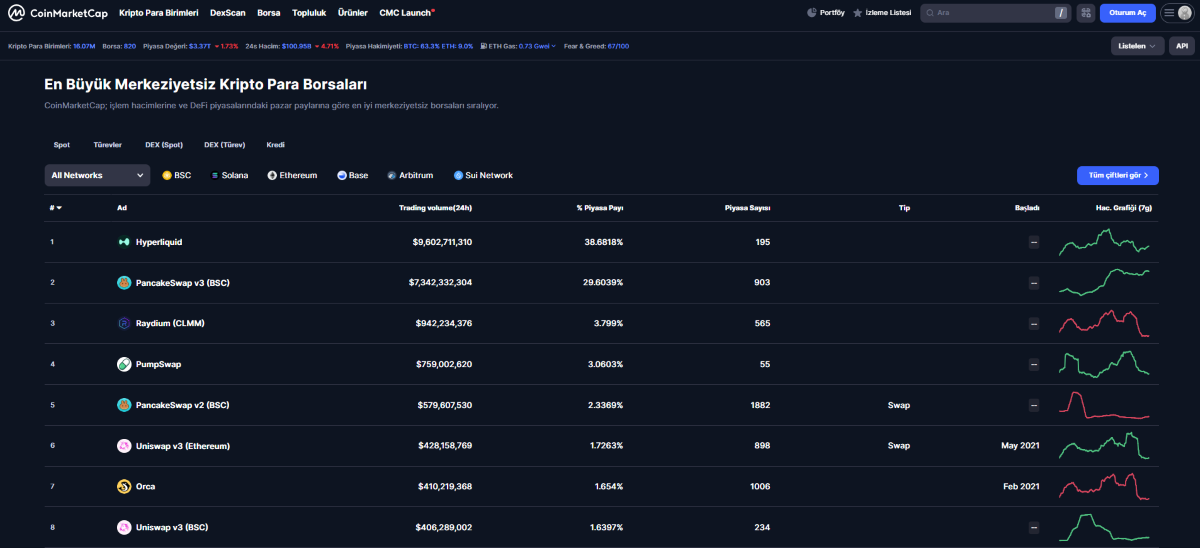Click the Uniswap v3 (Ethereum) logo
This screenshot has width=1200, height=548.
124,446
